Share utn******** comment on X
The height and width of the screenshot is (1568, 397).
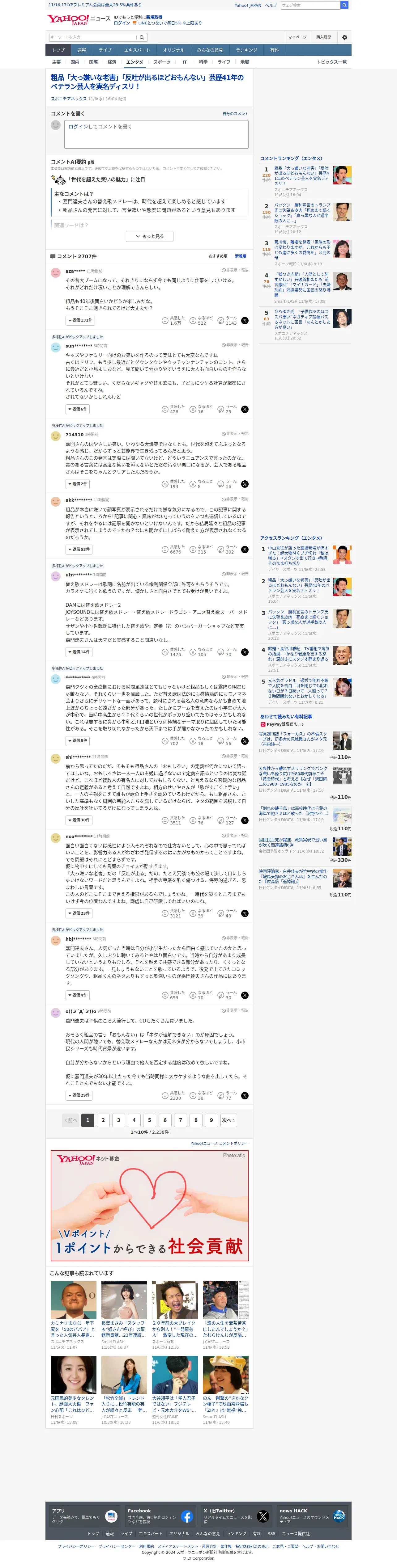click(x=245, y=652)
